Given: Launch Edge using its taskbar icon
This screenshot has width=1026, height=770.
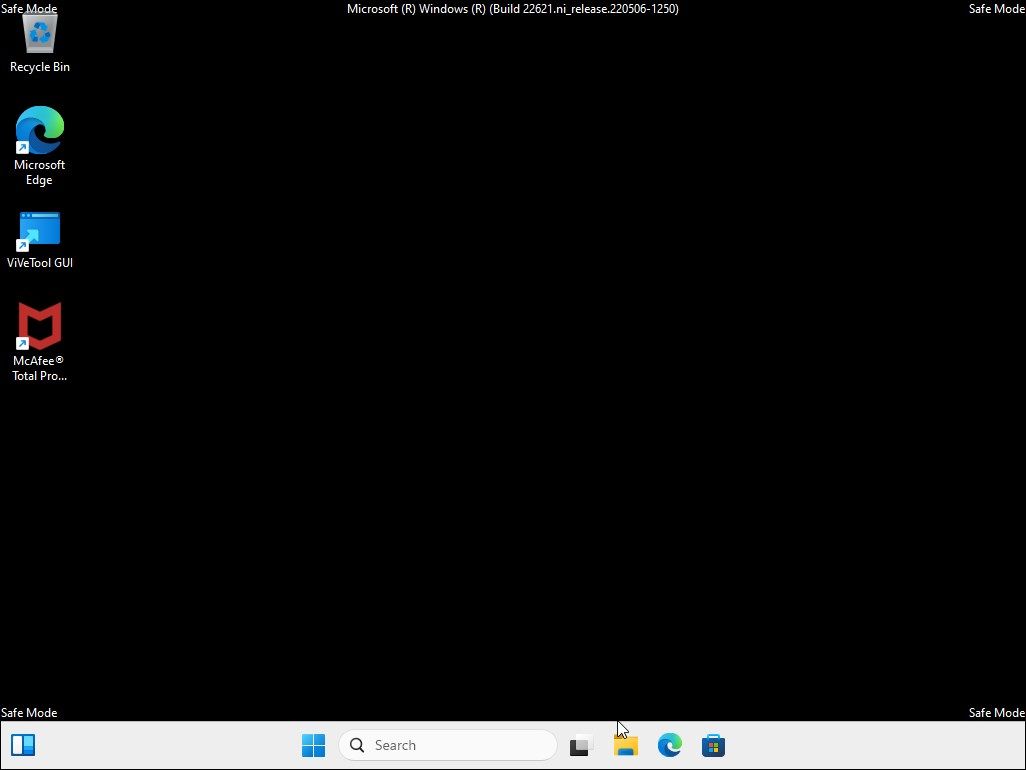Looking at the screenshot, I should (669, 745).
